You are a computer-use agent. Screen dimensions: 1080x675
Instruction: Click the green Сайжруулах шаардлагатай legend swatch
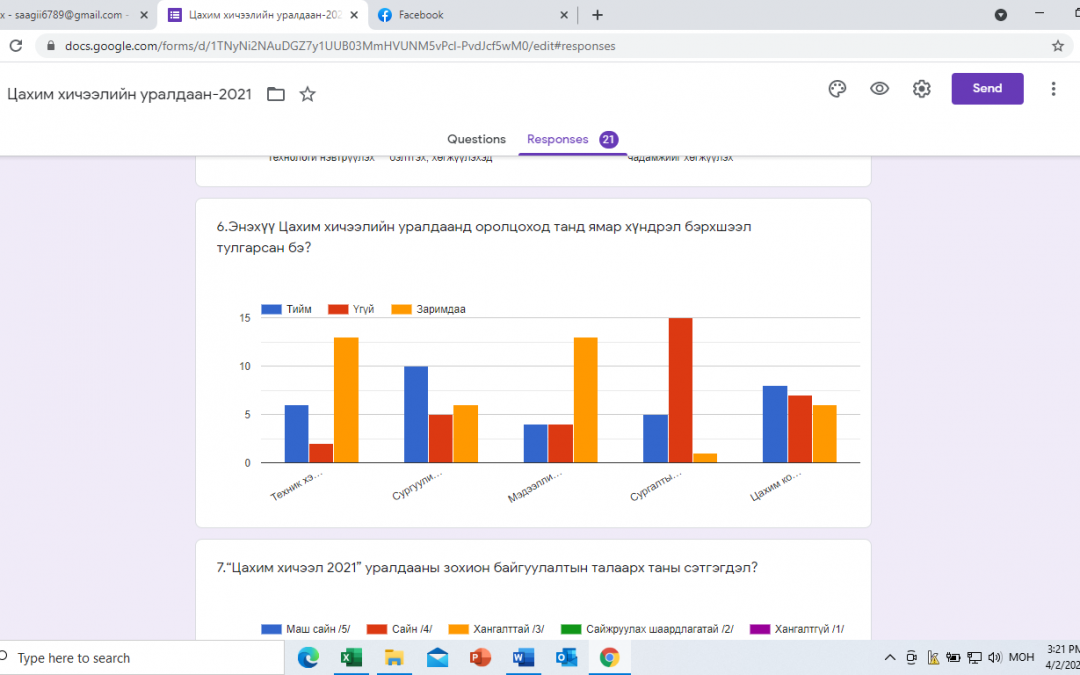click(571, 629)
